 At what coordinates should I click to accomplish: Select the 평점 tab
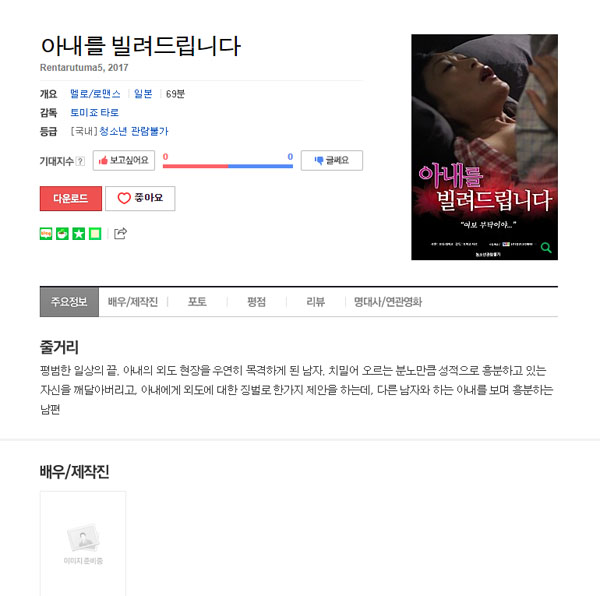[256, 302]
